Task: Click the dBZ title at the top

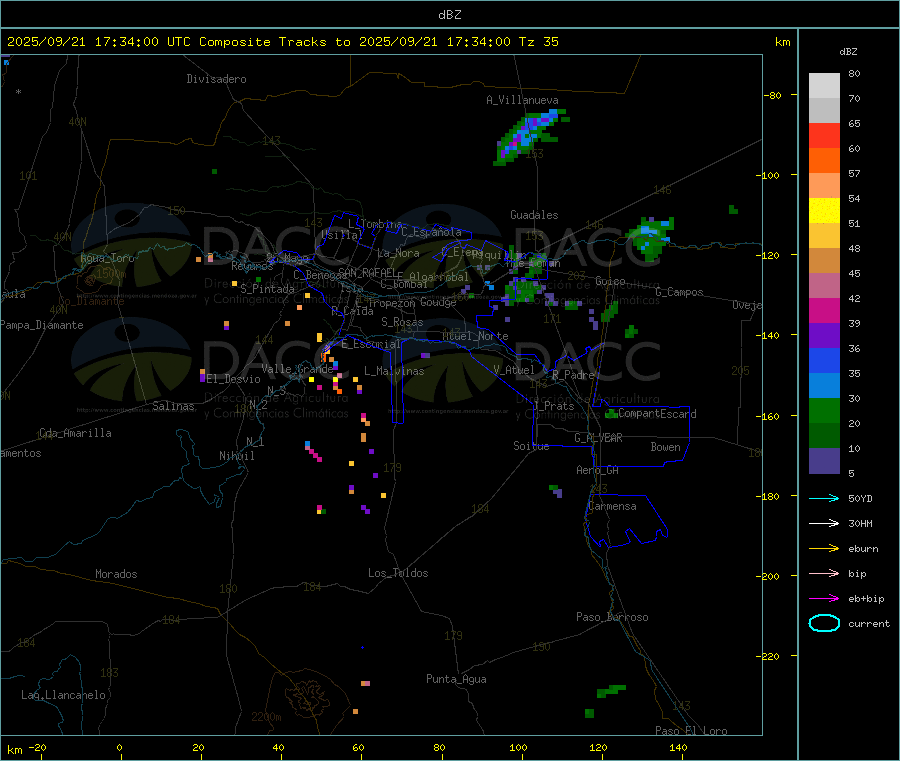Action: [449, 15]
